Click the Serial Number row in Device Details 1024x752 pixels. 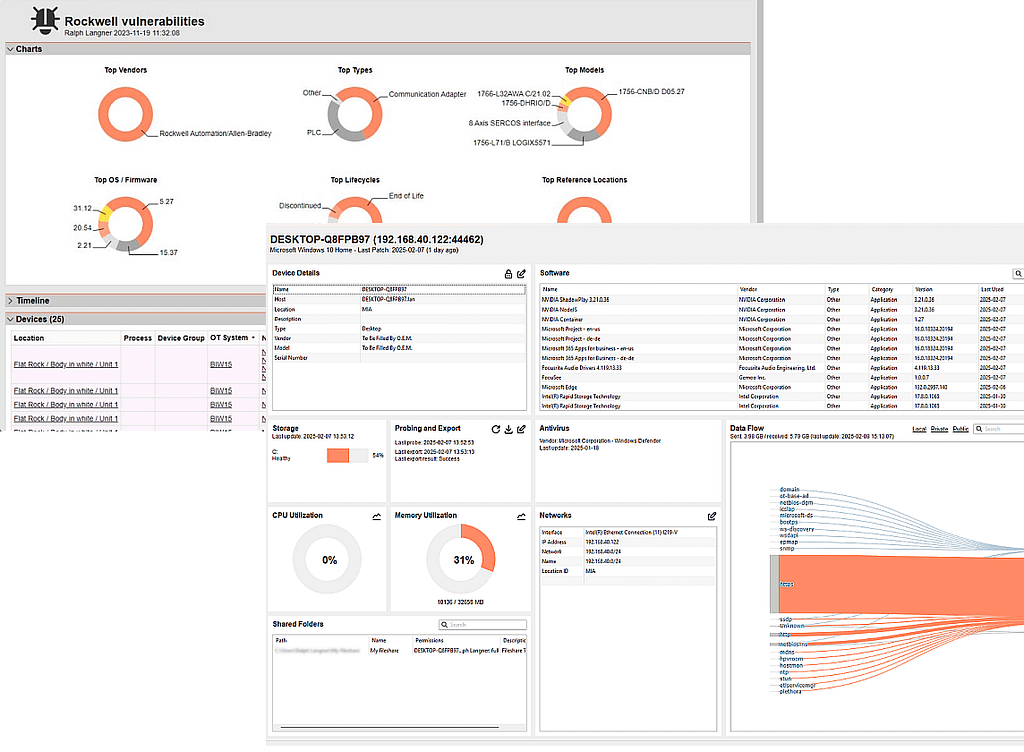399,358
